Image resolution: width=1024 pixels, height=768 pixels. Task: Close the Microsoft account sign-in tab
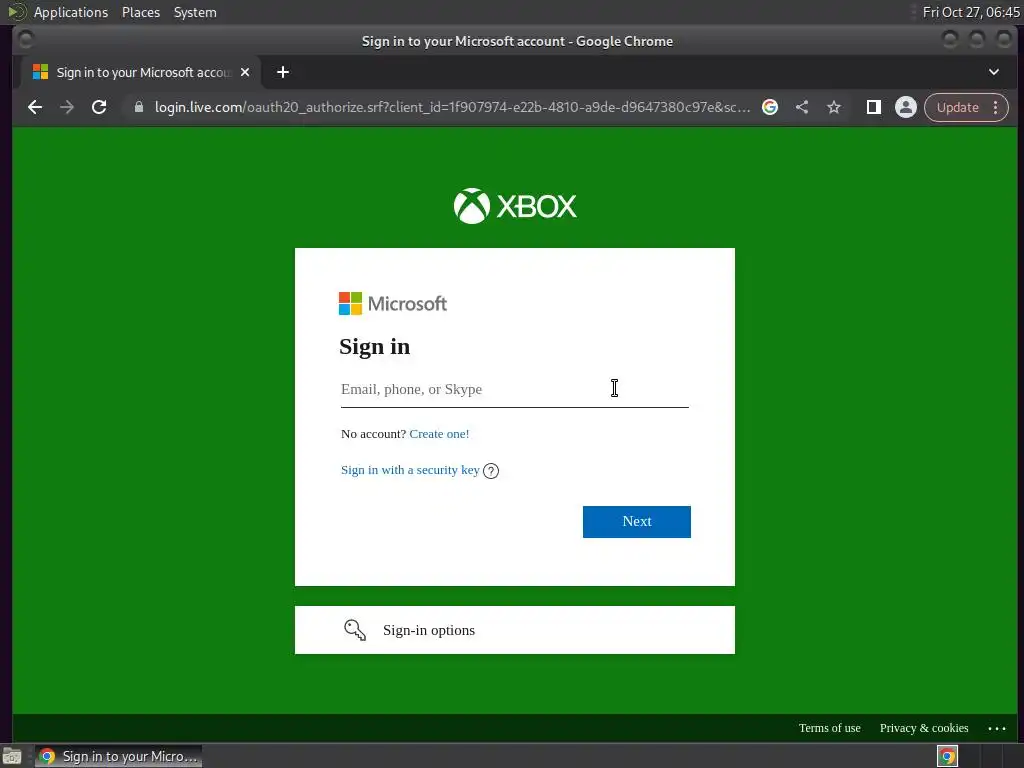[245, 72]
